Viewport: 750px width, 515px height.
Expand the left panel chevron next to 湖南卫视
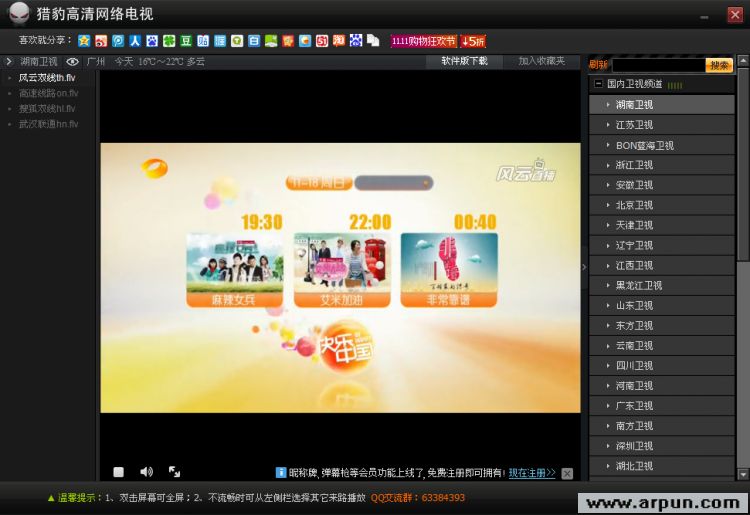(x=9, y=62)
